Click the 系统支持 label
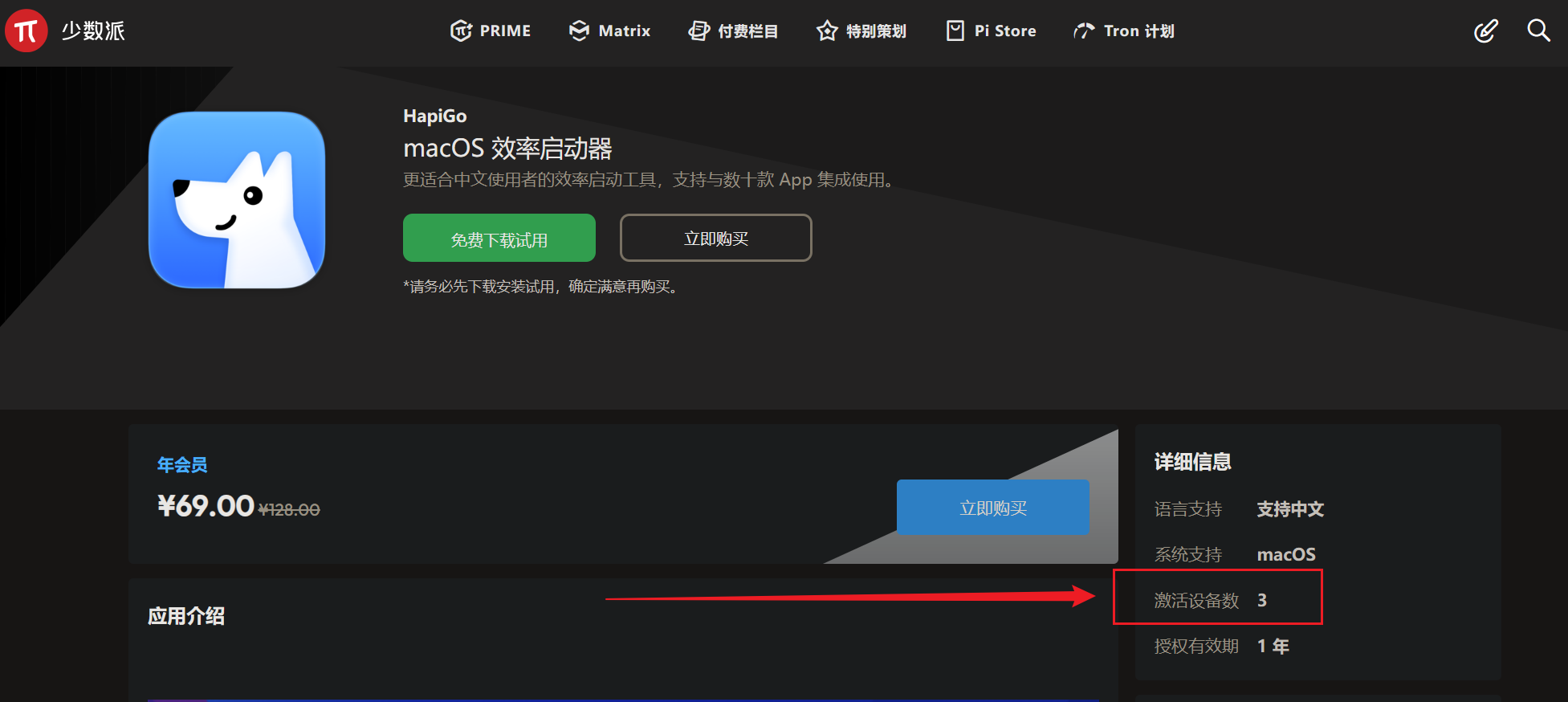 point(1188,554)
